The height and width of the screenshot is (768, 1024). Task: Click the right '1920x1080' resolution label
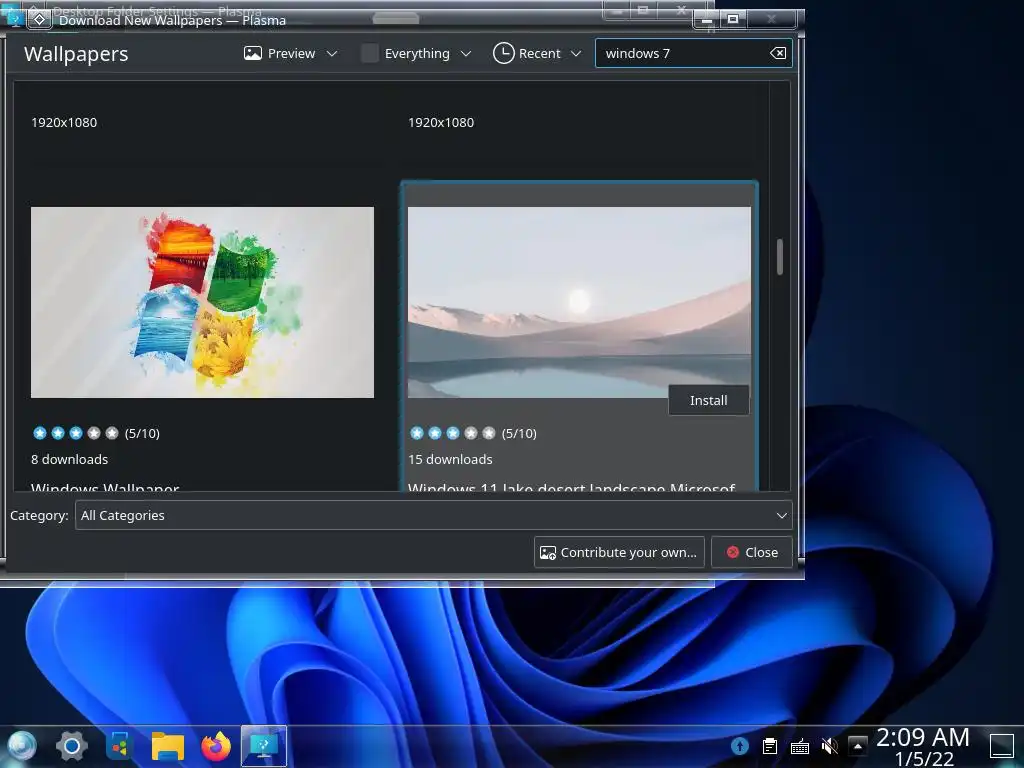[441, 122]
